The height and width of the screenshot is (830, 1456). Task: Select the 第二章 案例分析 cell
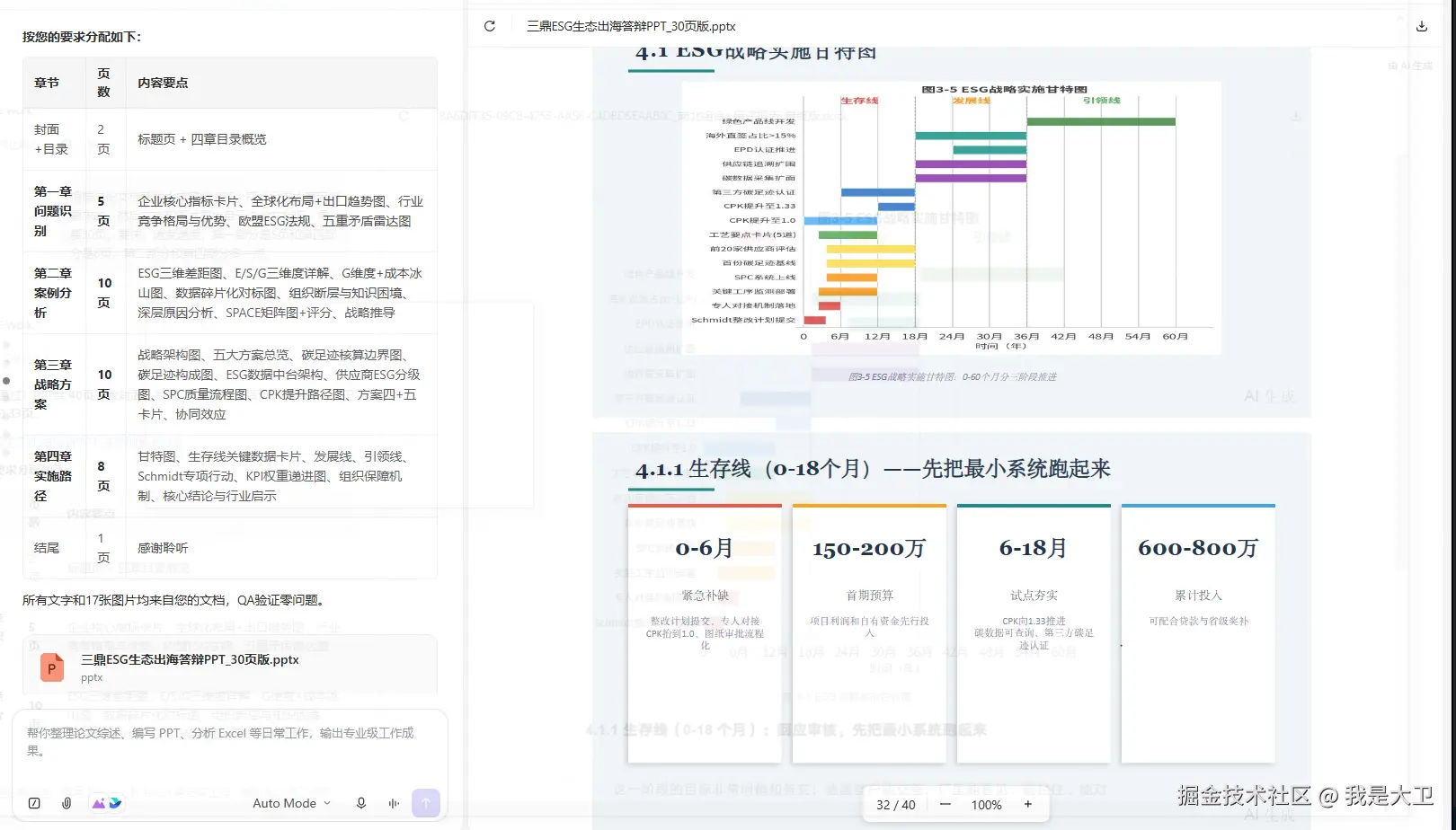[x=53, y=293]
